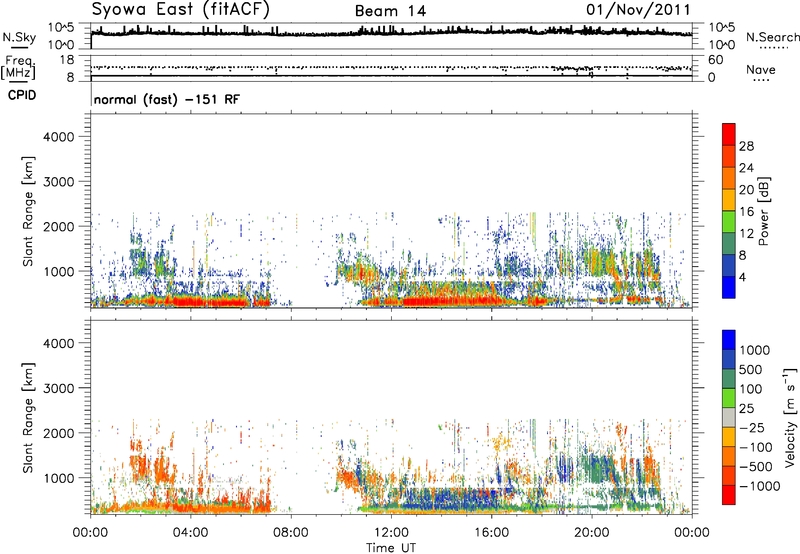
Task: Click the '12:00' time axis tick label
Action: (391, 533)
